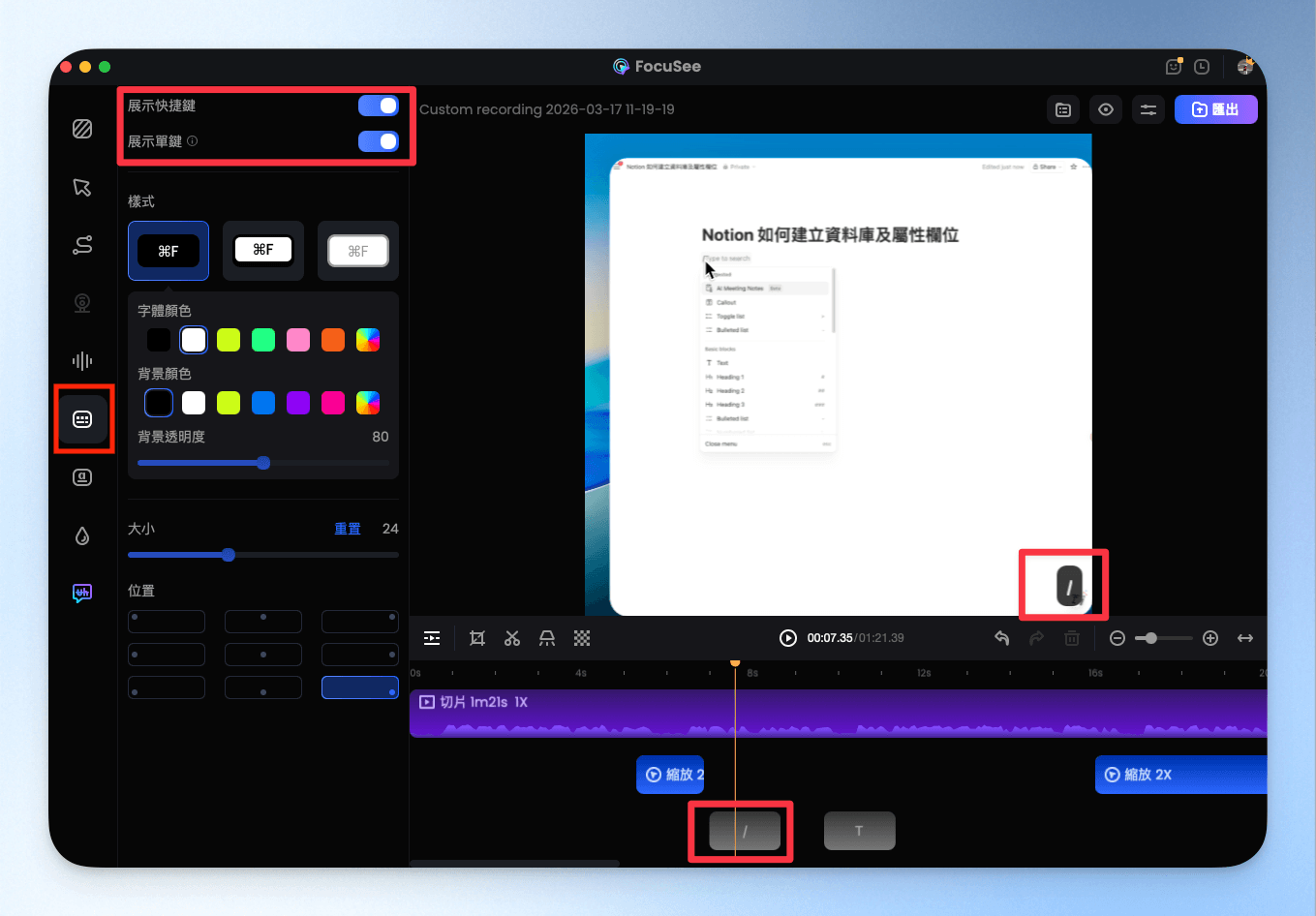This screenshot has height=916, width=1316.
Task: Open the cursor settings in sidebar
Action: [82, 187]
